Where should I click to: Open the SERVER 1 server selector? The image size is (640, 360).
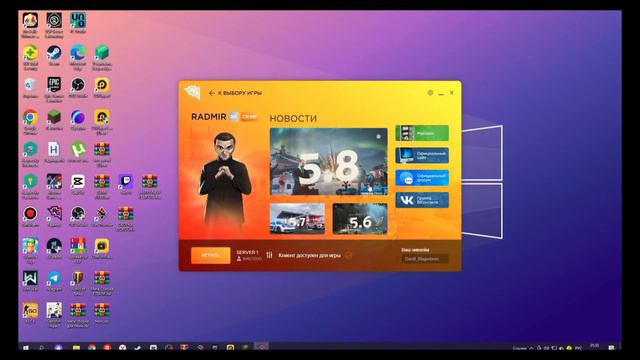[249, 256]
